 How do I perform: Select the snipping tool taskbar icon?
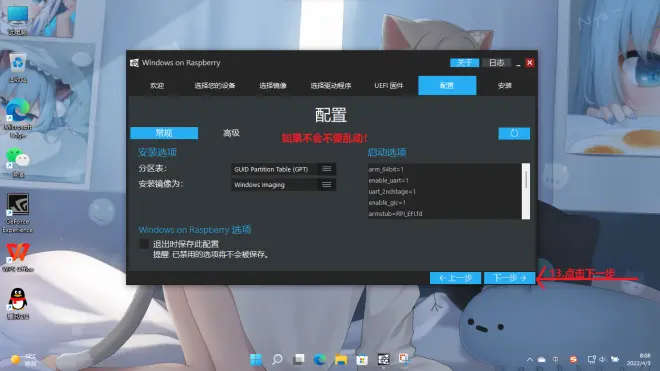[x=404, y=359]
